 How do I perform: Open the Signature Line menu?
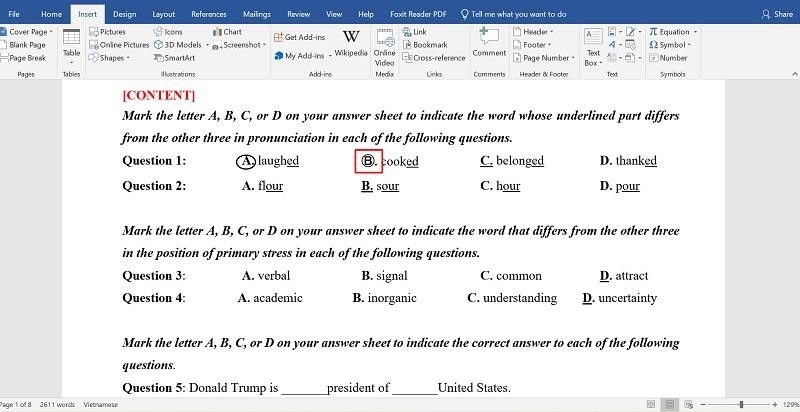pyautogui.click(x=633, y=32)
